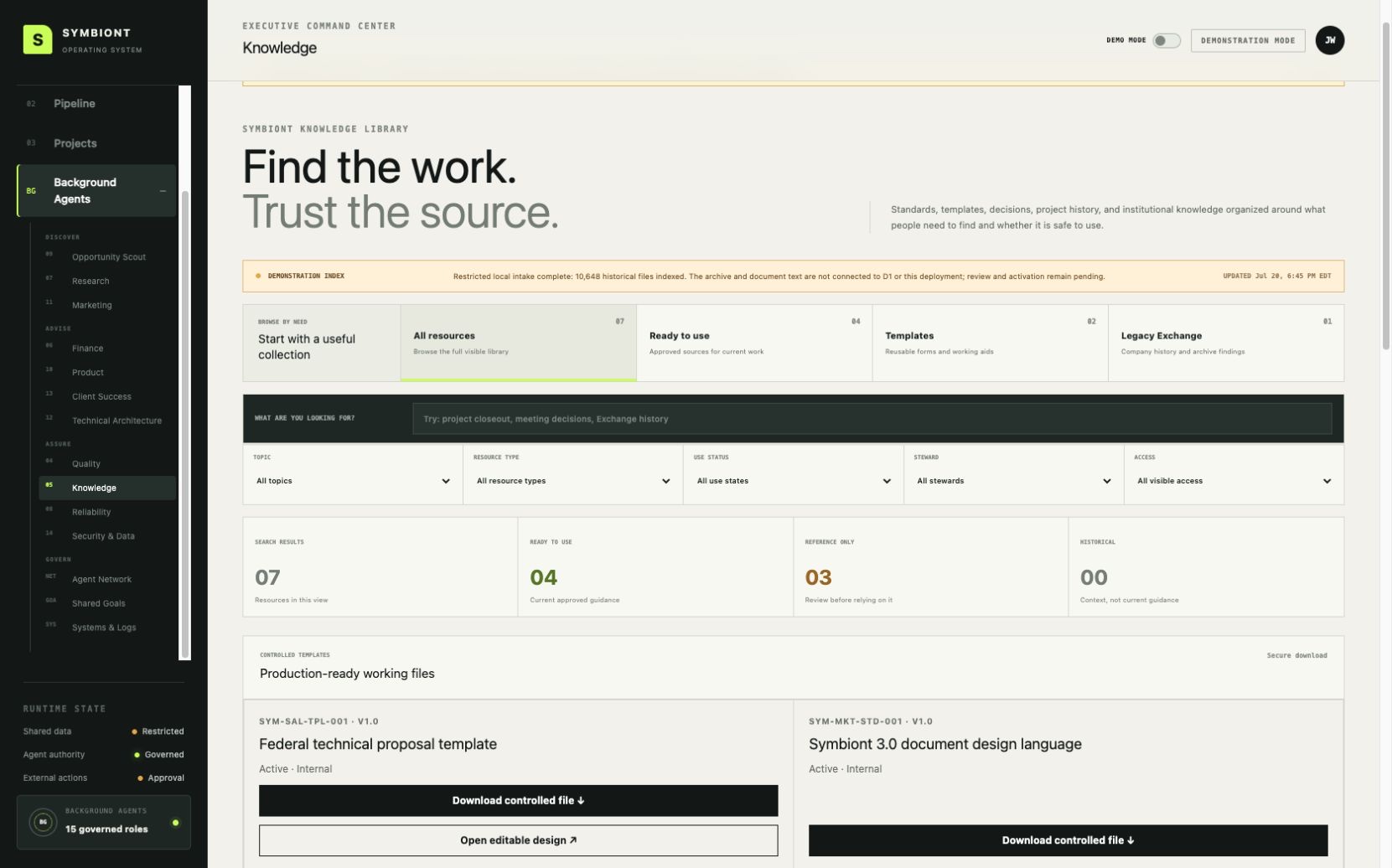
Task: Click the BG governed roles badge icon
Action: [x=43, y=822]
